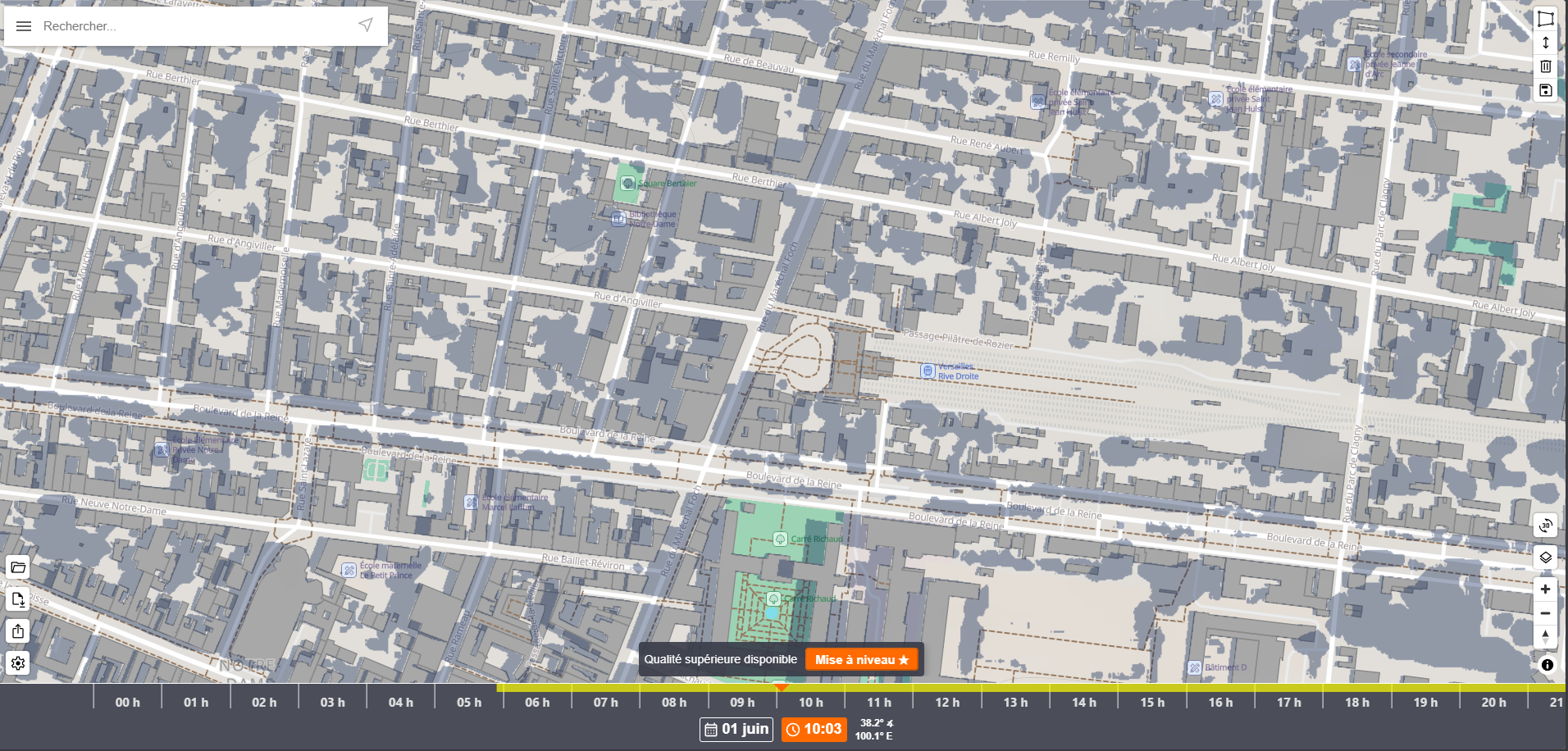Click the sun angle reading 38.2°
Viewport: 1568px width, 751px height.
point(877,723)
